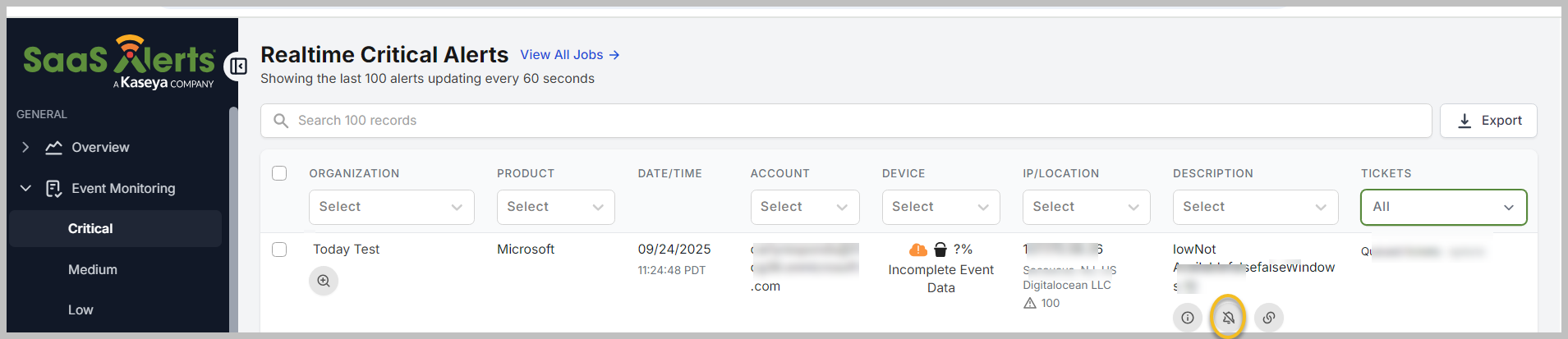Viewport: 1568px width, 339px height.
Task: Open the Organization filter dropdown
Action: point(391,207)
